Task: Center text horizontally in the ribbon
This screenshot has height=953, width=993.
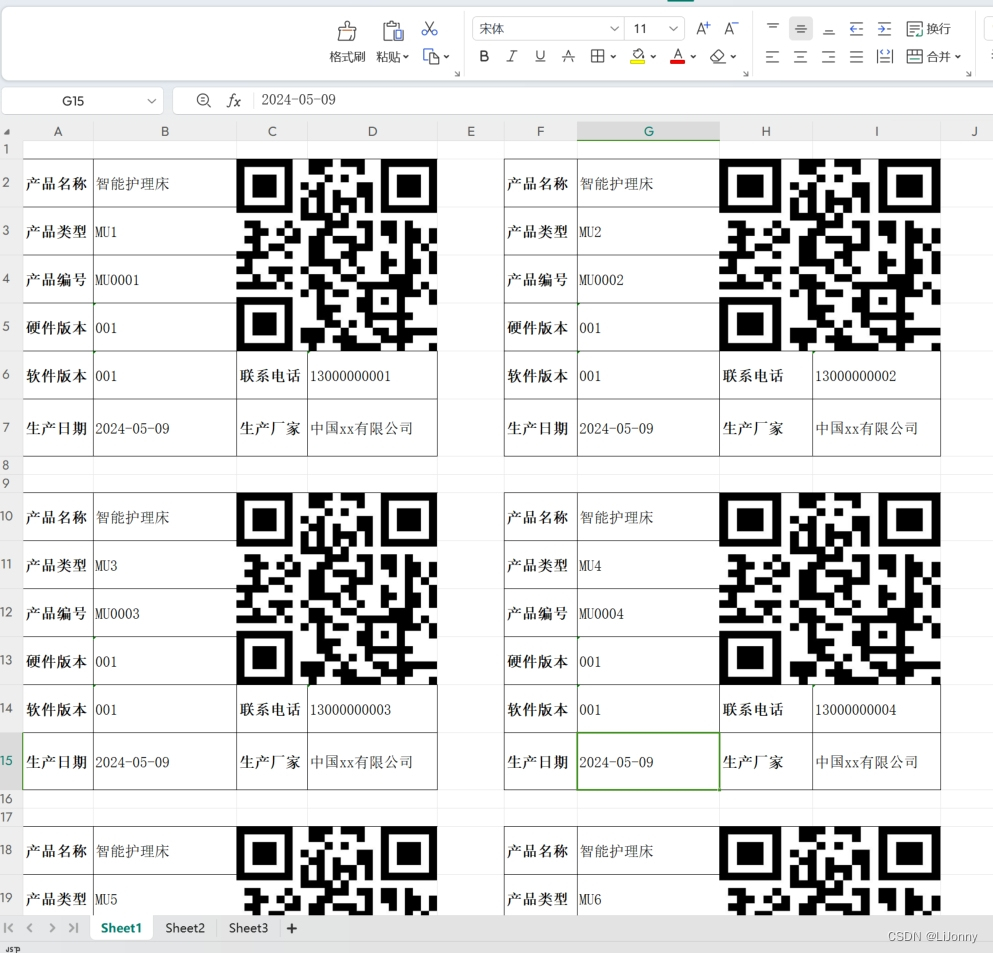Action: 800,57
